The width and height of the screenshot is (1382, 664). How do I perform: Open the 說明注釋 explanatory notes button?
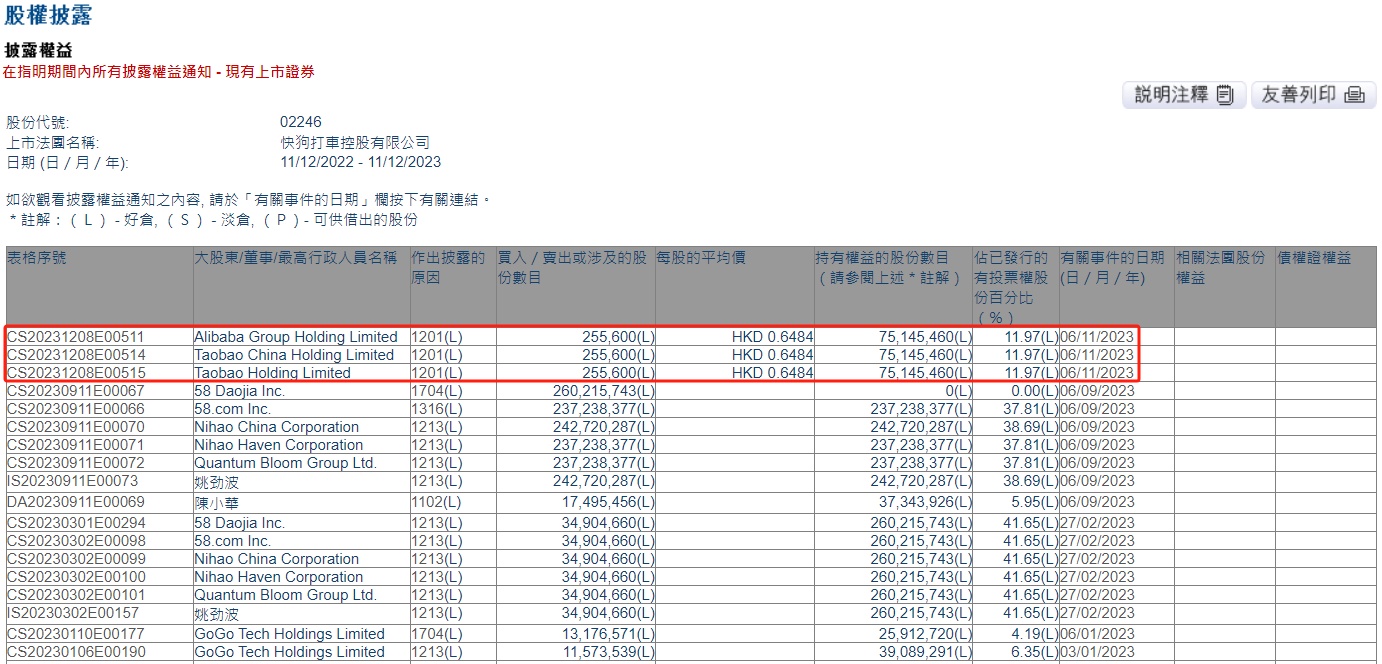click(1185, 95)
